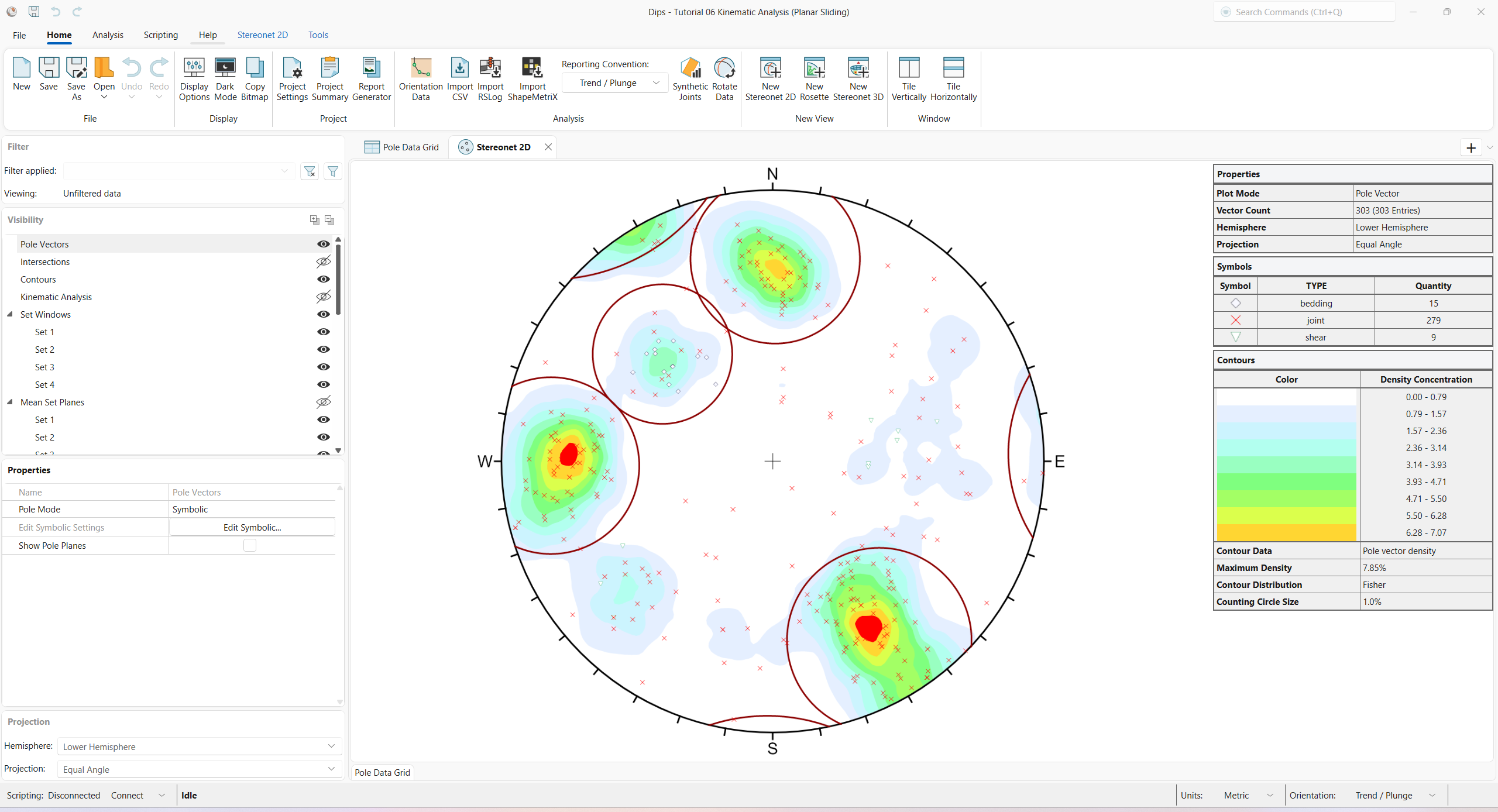Viewport: 1498px width, 812px height.
Task: Open the Search Commands field
Action: click(1304, 12)
